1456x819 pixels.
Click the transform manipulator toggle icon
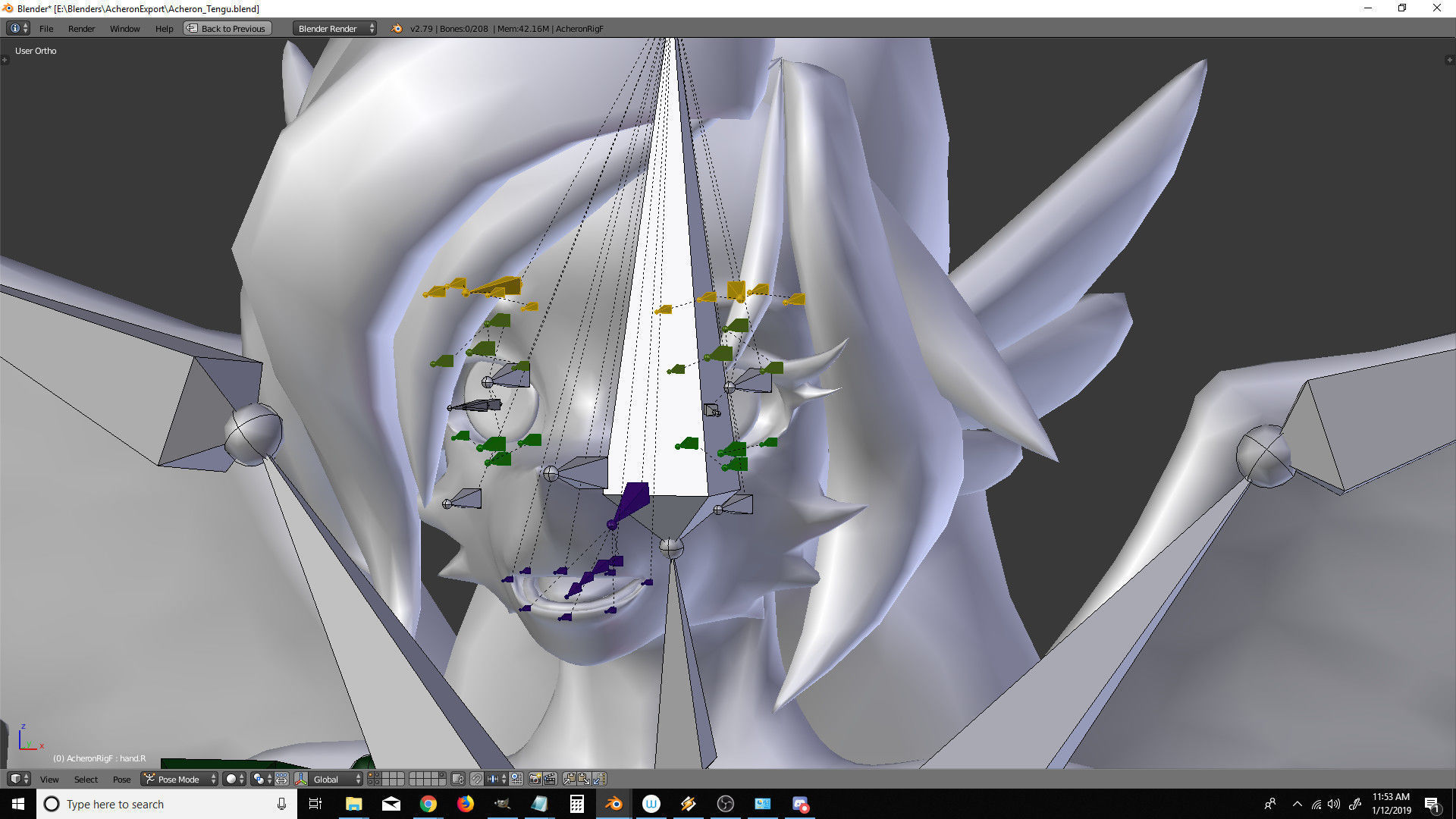[301, 779]
